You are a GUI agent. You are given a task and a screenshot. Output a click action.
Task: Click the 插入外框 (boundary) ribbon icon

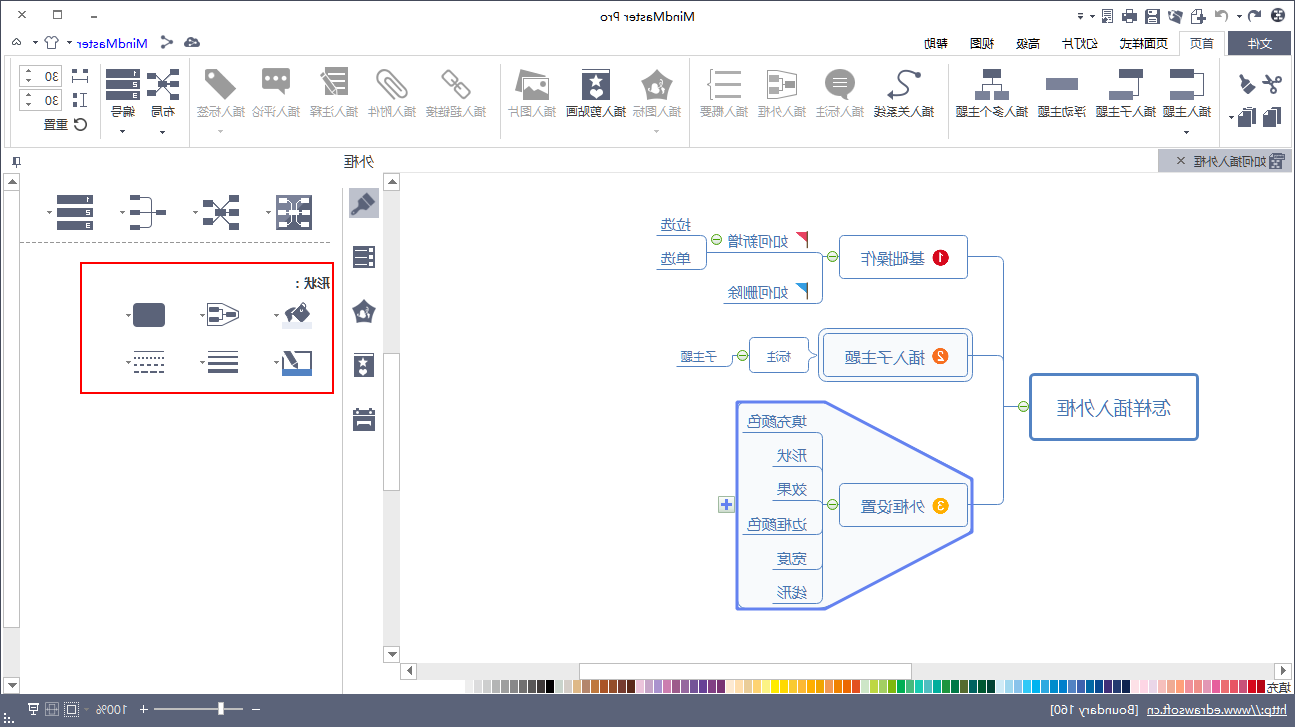[780, 85]
